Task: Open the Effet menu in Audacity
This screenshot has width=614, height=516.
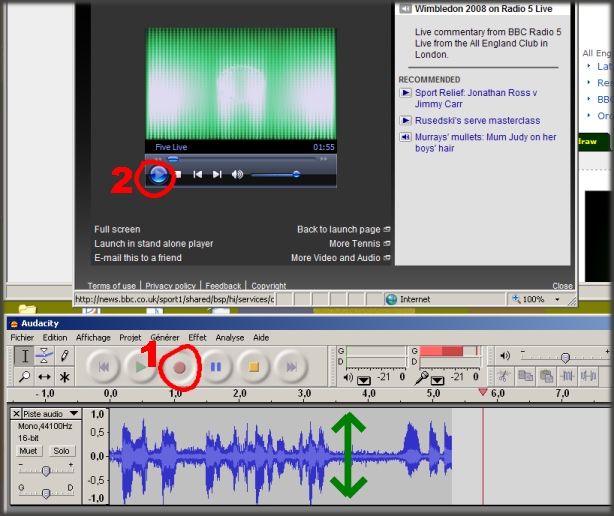Action: 197,337
